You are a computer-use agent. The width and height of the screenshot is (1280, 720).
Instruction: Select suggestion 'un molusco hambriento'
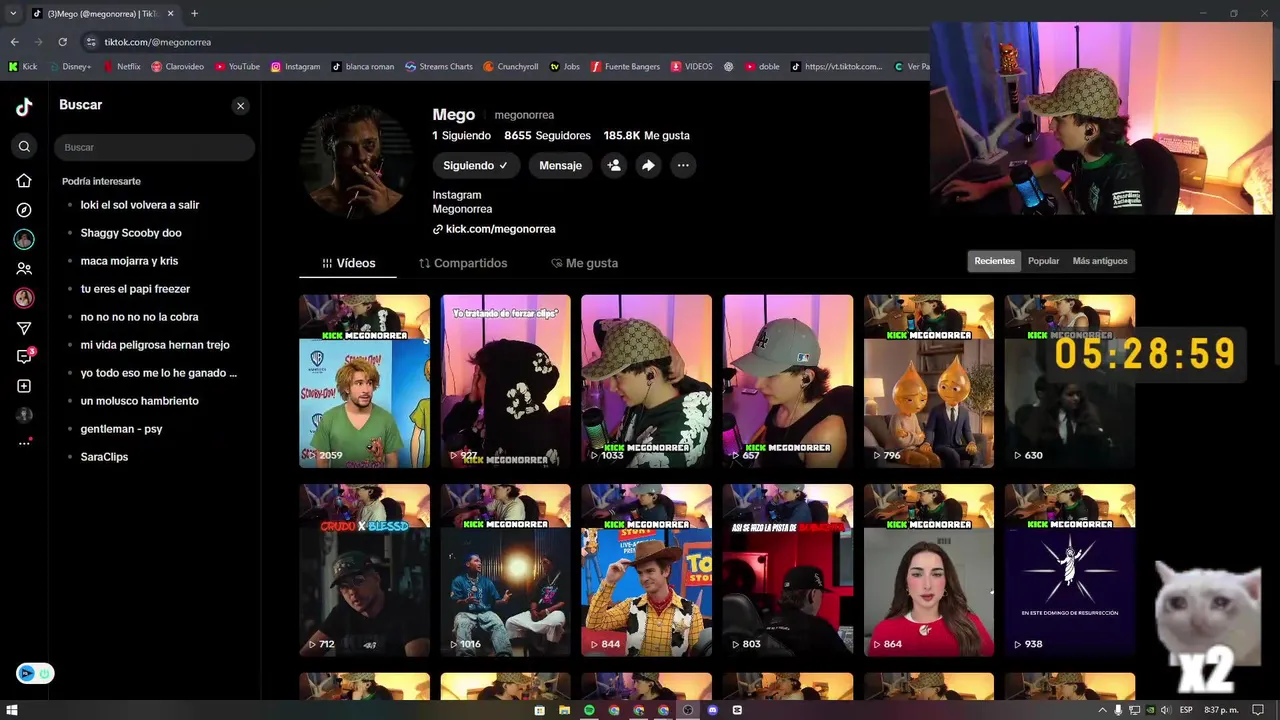pos(139,401)
